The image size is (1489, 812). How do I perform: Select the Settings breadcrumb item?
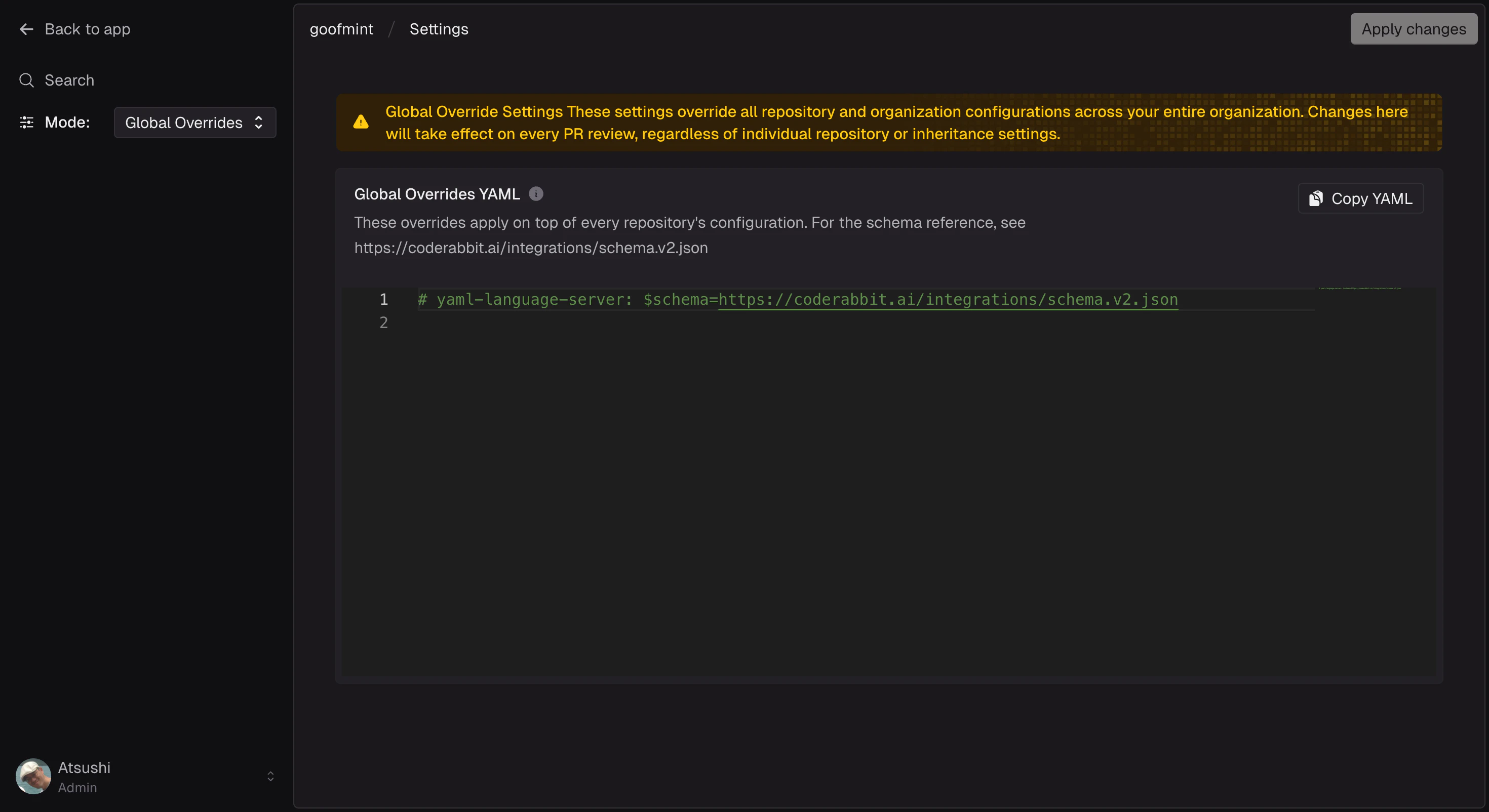click(439, 29)
